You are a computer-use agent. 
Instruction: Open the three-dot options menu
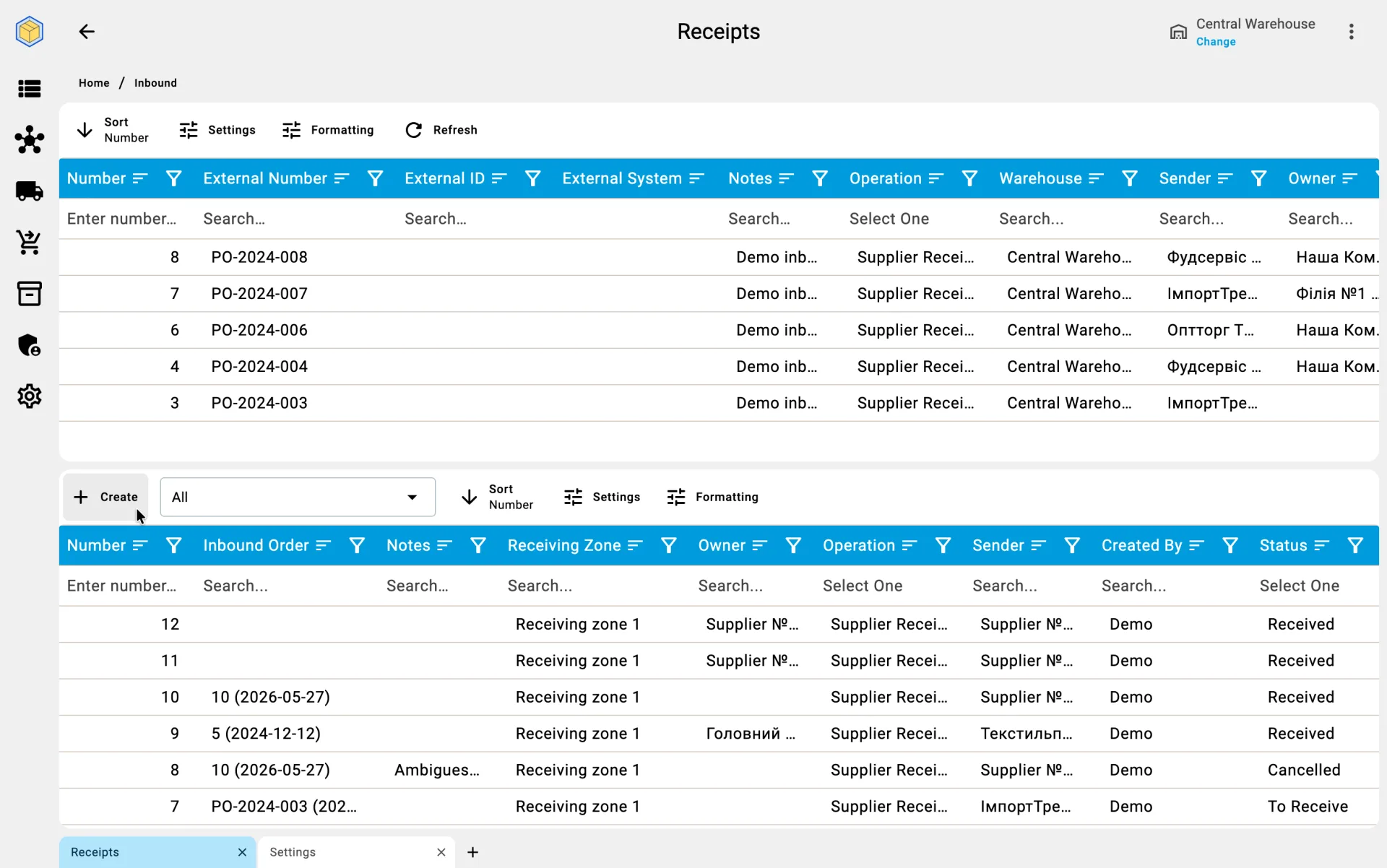click(1351, 32)
